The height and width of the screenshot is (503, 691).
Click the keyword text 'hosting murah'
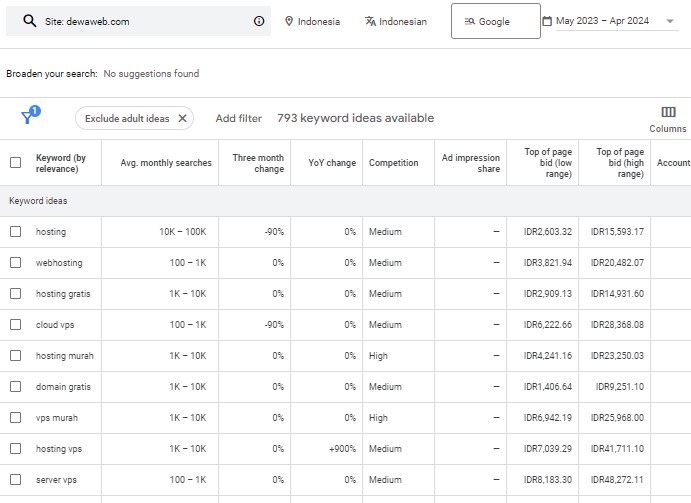point(65,356)
